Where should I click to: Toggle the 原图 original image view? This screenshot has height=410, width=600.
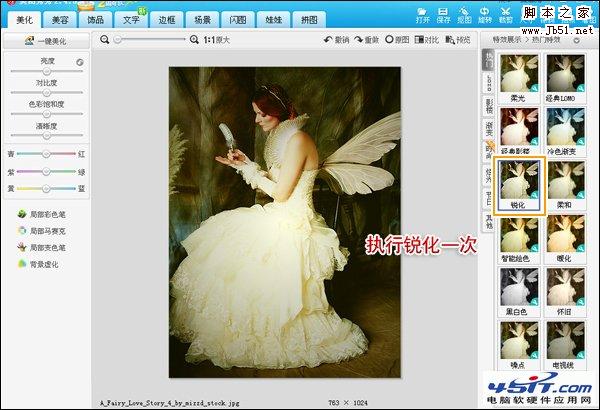pos(397,39)
